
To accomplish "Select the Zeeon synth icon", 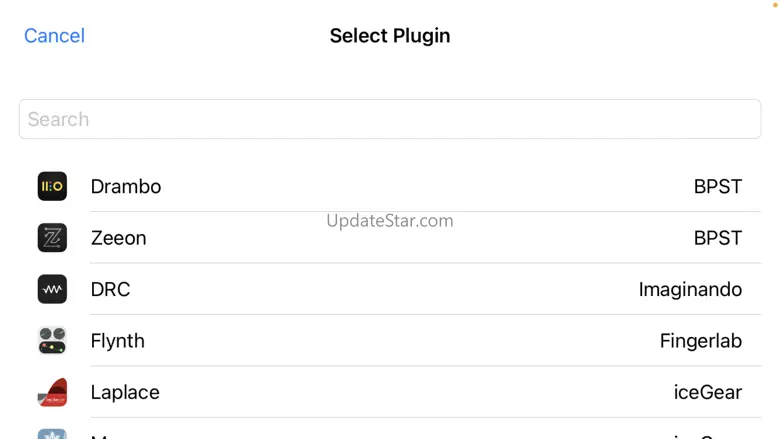I will pyautogui.click(x=52, y=238).
